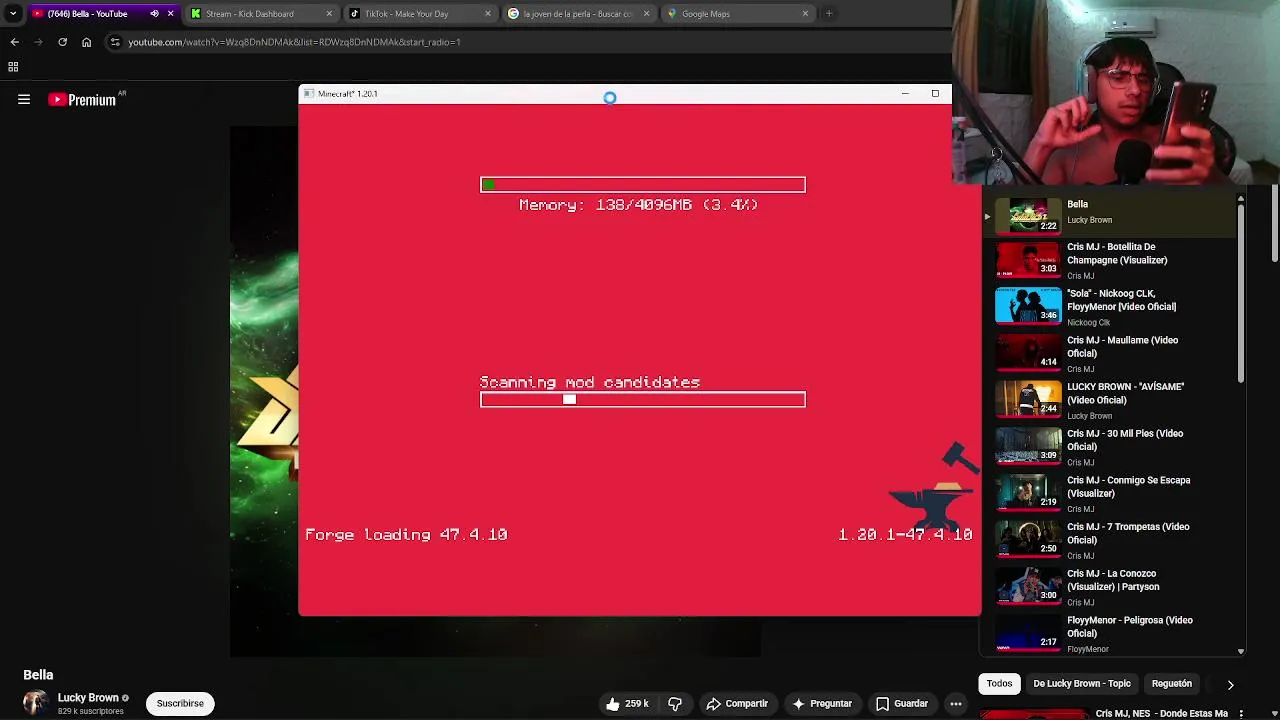
Task: Play Cris MJ - Conmigo Se Escapa
Action: click(x=1108, y=494)
